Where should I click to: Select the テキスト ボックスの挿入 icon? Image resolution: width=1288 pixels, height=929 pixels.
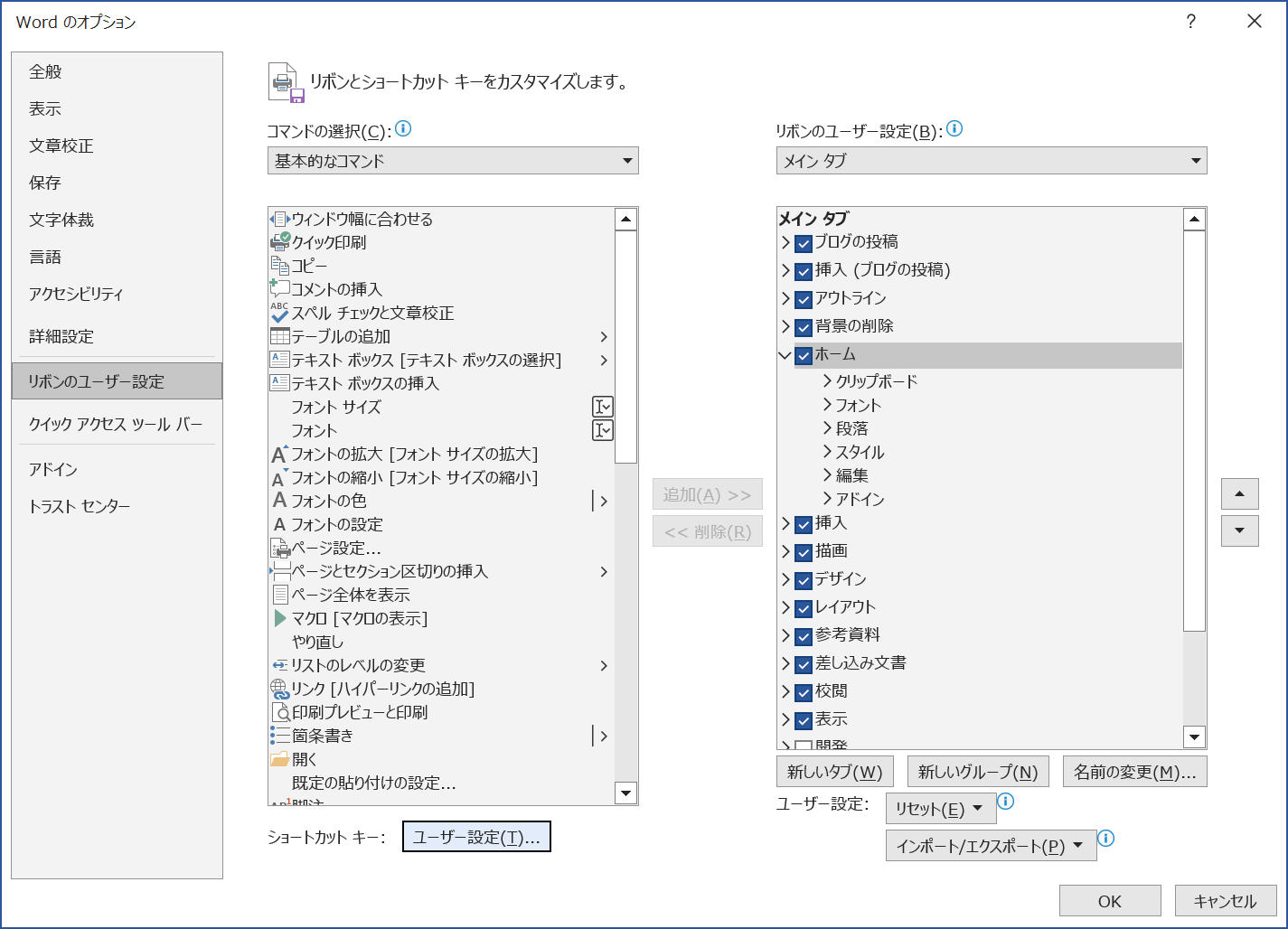[x=280, y=383]
